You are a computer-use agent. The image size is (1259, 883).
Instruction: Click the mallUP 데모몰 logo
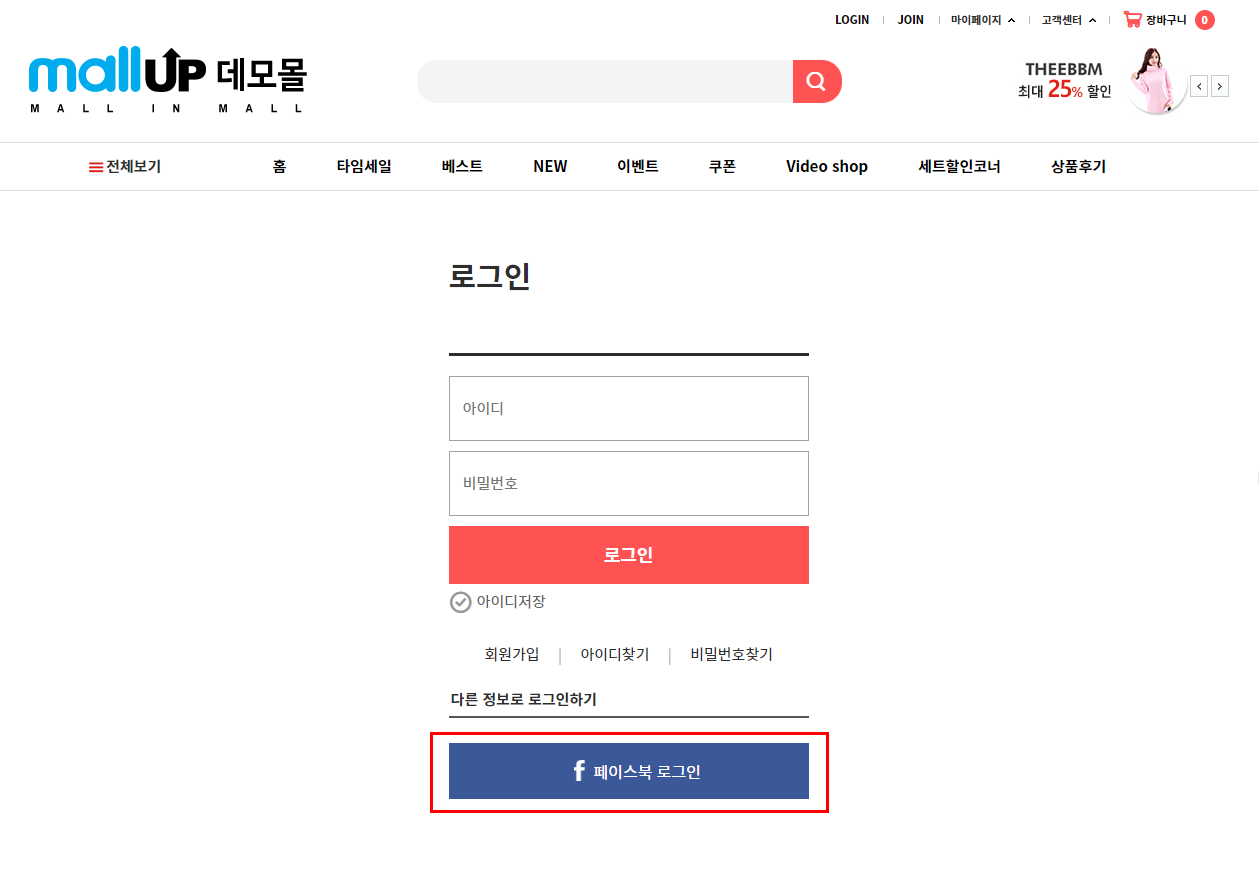click(168, 80)
